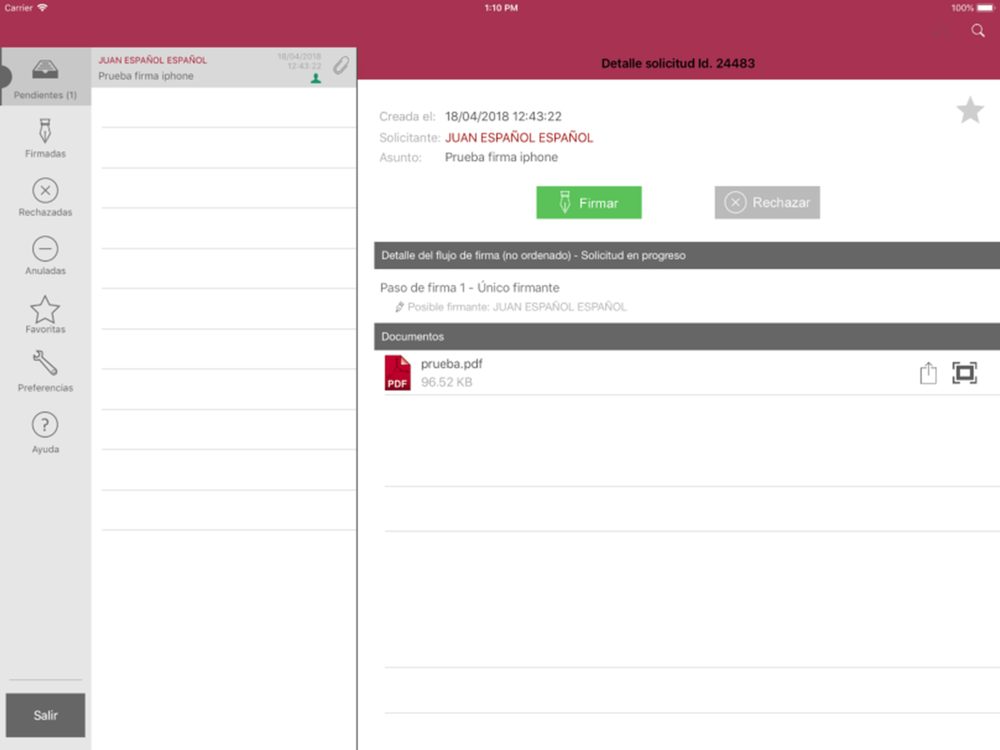This screenshot has width=1000, height=750.
Task: Click the Rechazar button
Action: click(767, 203)
